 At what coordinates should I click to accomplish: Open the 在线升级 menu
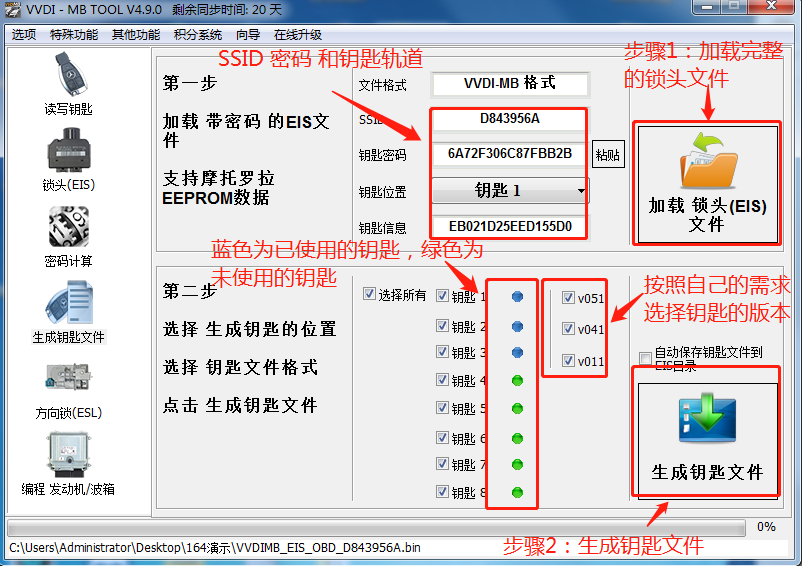(x=298, y=35)
